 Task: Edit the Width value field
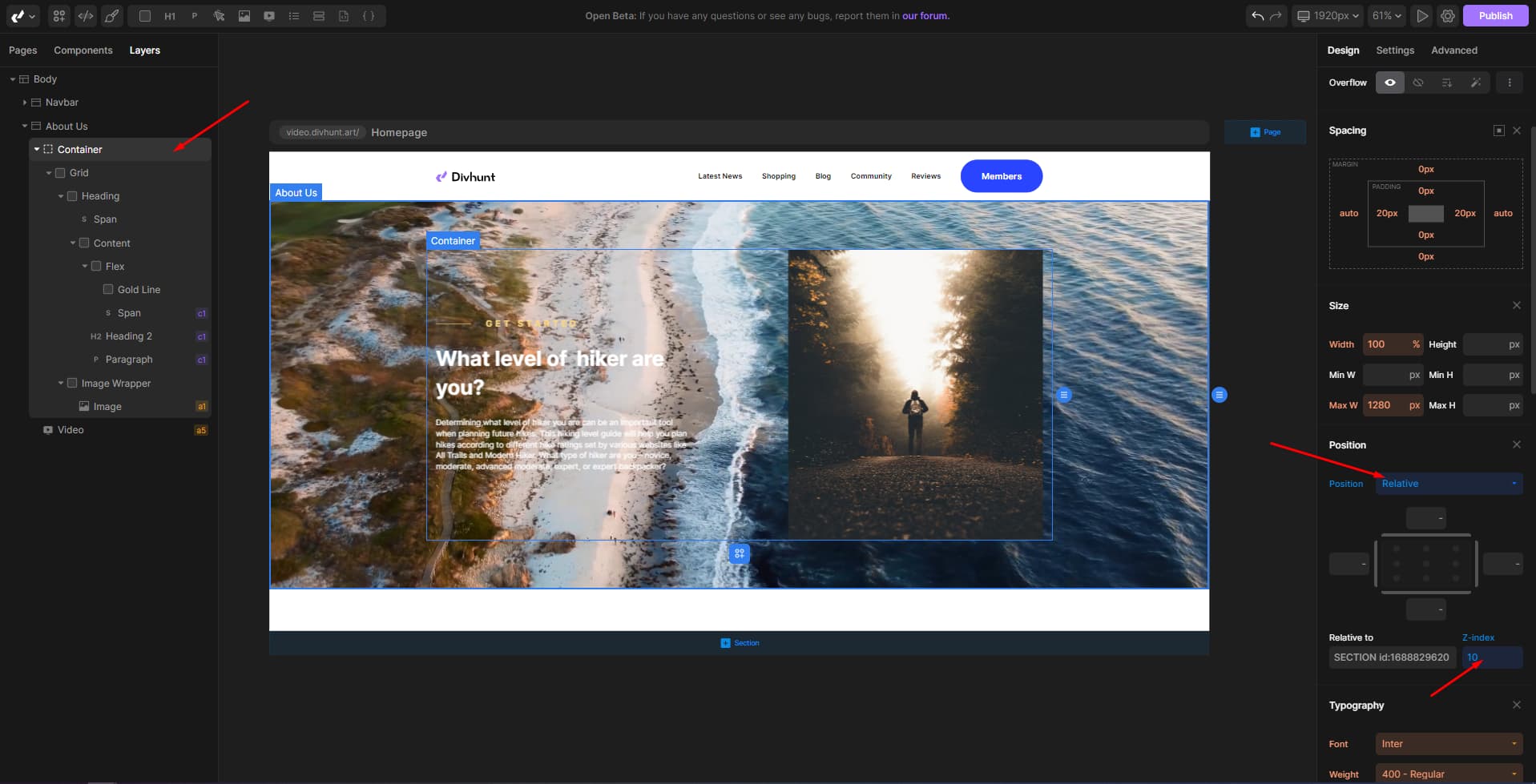[1393, 344]
